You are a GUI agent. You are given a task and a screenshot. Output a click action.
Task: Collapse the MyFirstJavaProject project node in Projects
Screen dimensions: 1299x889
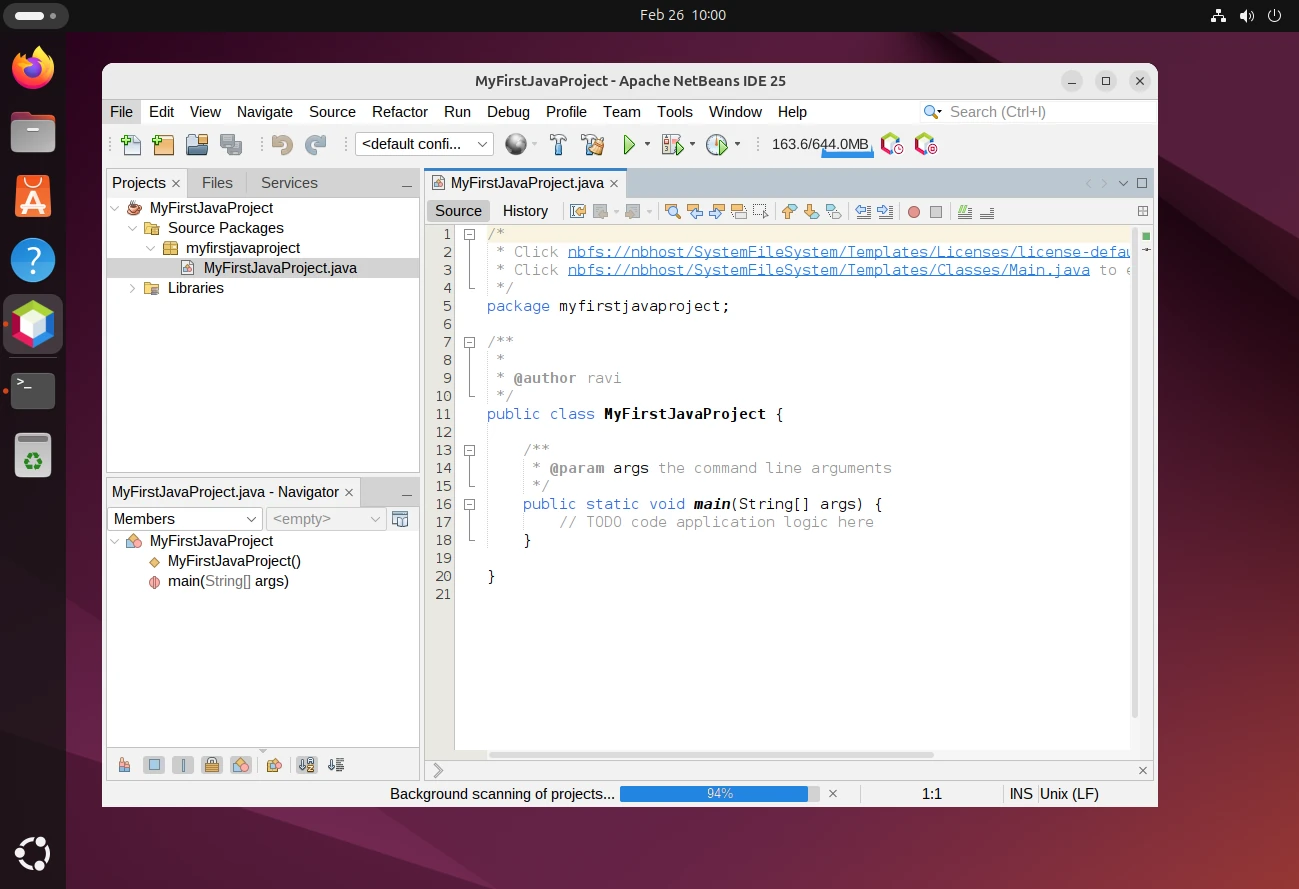coord(115,208)
